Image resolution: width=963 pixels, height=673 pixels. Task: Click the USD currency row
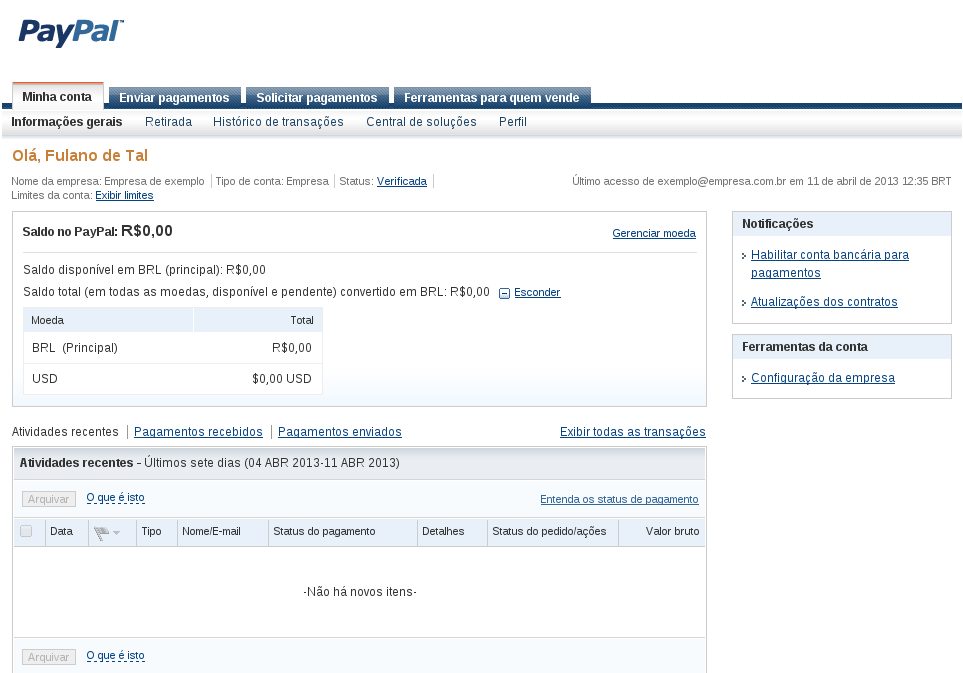click(173, 379)
